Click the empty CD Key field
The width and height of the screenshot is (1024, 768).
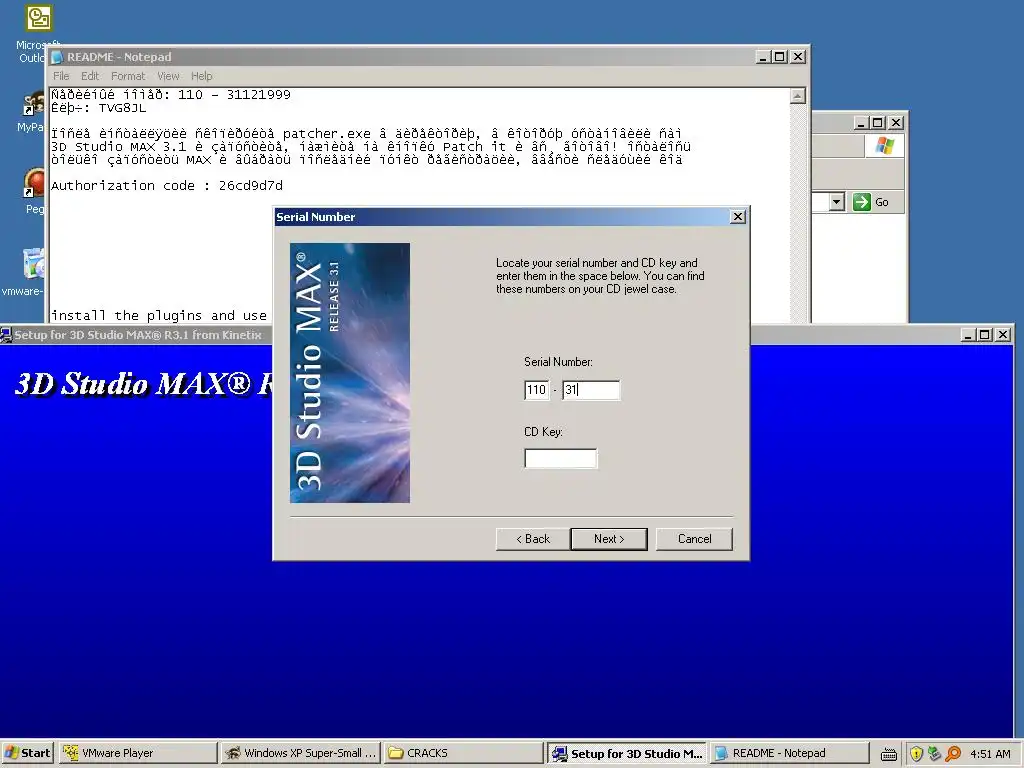point(560,458)
